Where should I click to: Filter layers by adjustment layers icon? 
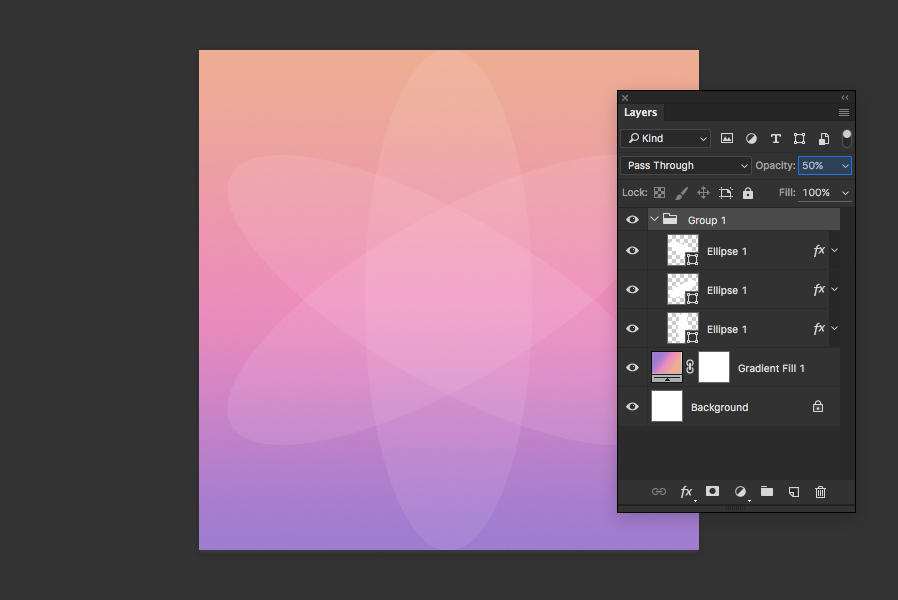click(751, 139)
